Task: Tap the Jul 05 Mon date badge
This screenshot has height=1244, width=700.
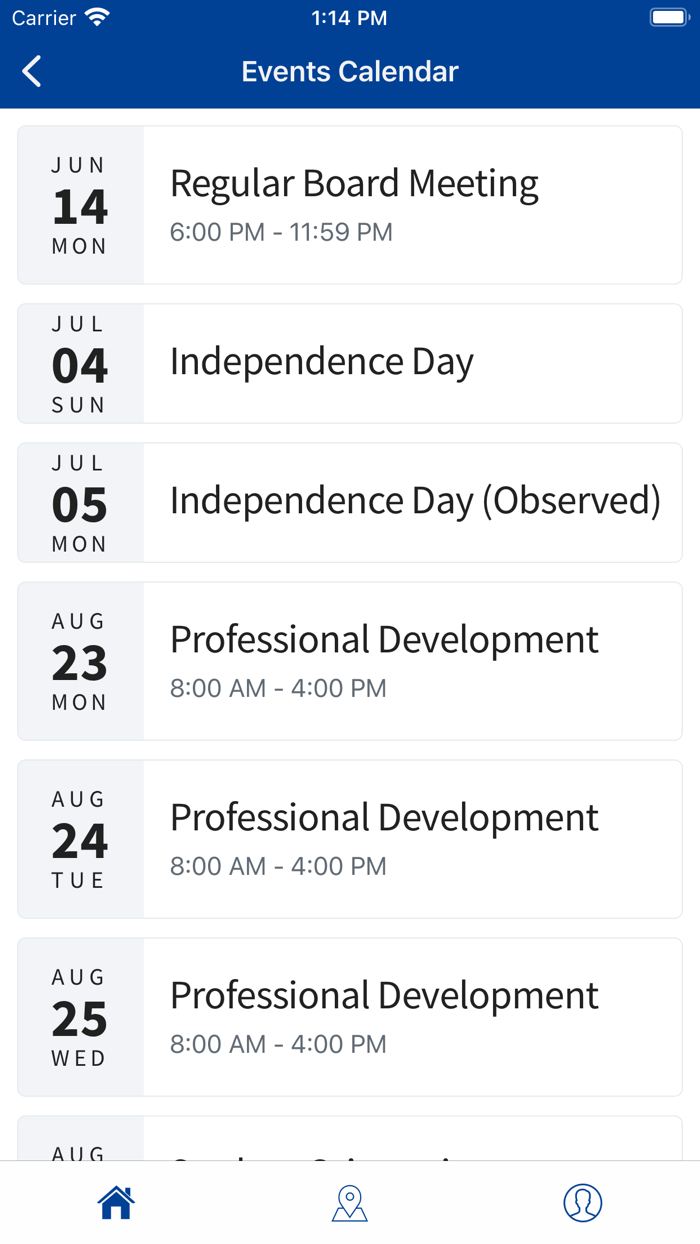Action: pyautogui.click(x=80, y=503)
